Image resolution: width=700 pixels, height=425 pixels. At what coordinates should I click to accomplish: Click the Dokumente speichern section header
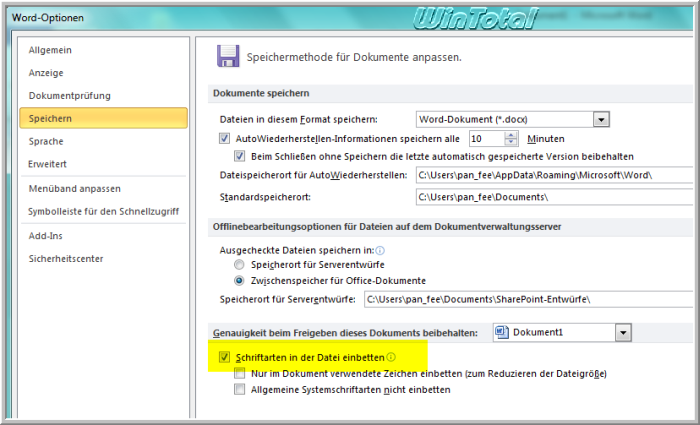[261, 93]
